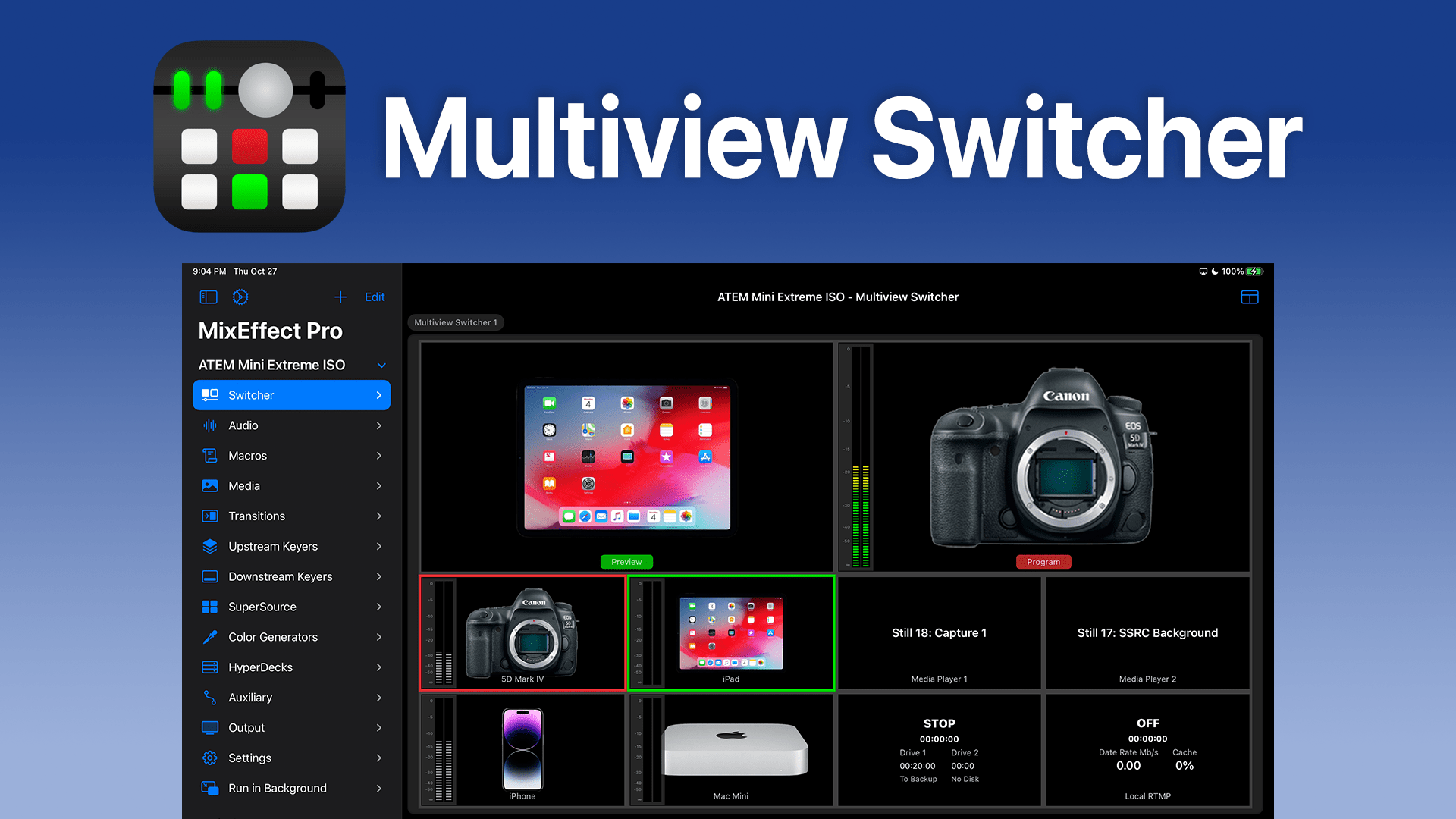Screen dimensions: 1456x819
Task: Open the settings gear at top of sidebar
Action: coord(240,297)
